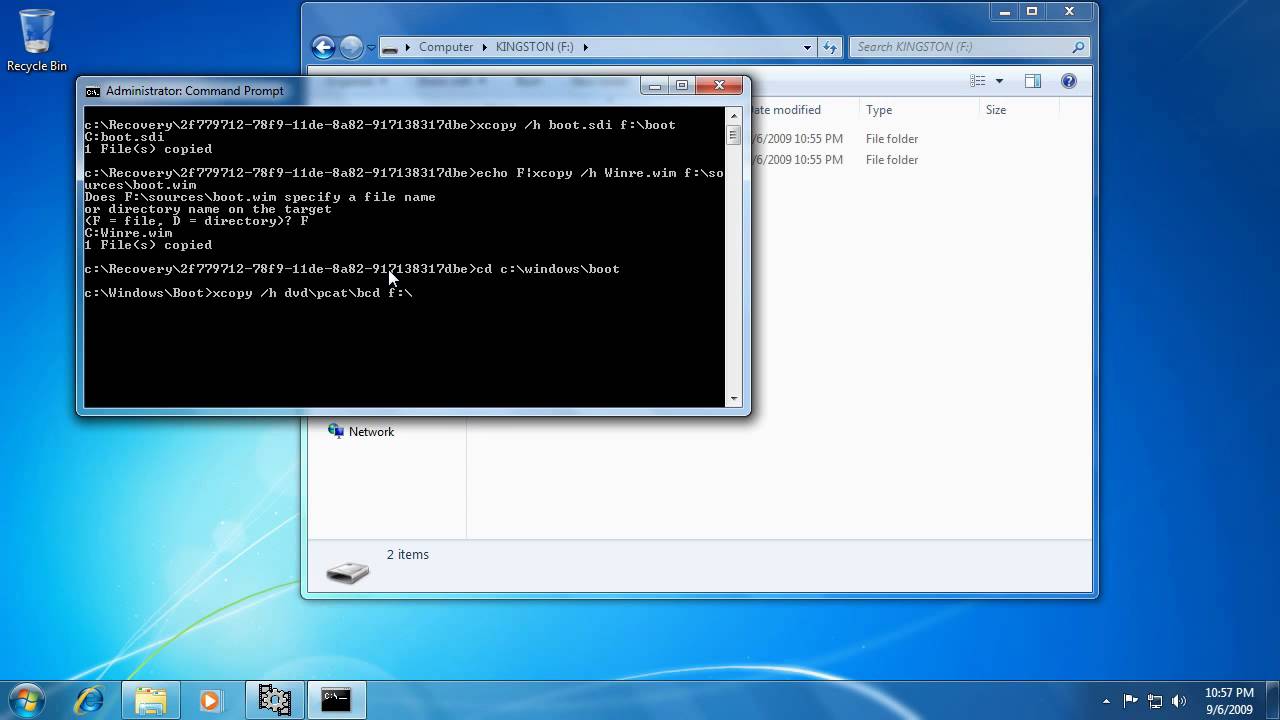Open the Start menu orb
This screenshot has height=720, width=1280.
coord(26,700)
